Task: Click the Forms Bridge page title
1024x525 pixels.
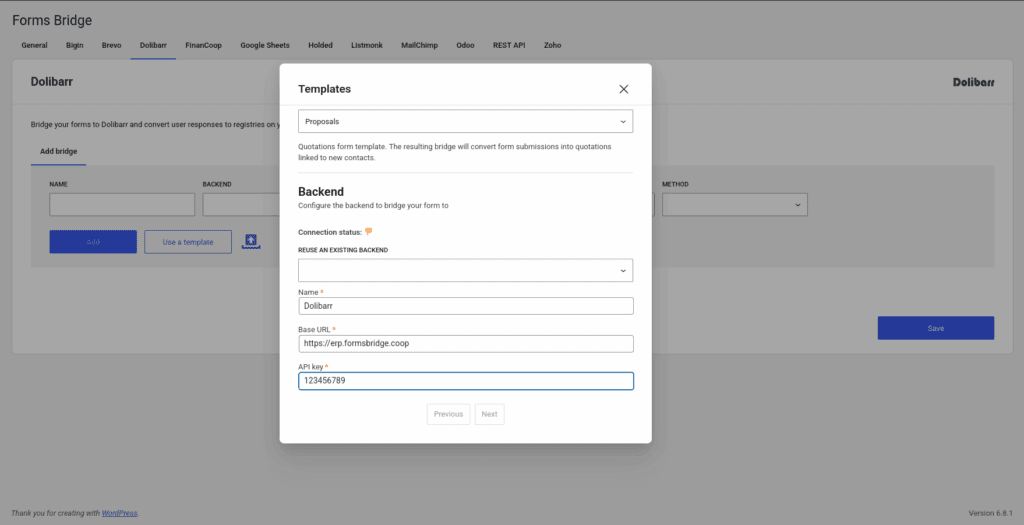Action: [x=52, y=20]
